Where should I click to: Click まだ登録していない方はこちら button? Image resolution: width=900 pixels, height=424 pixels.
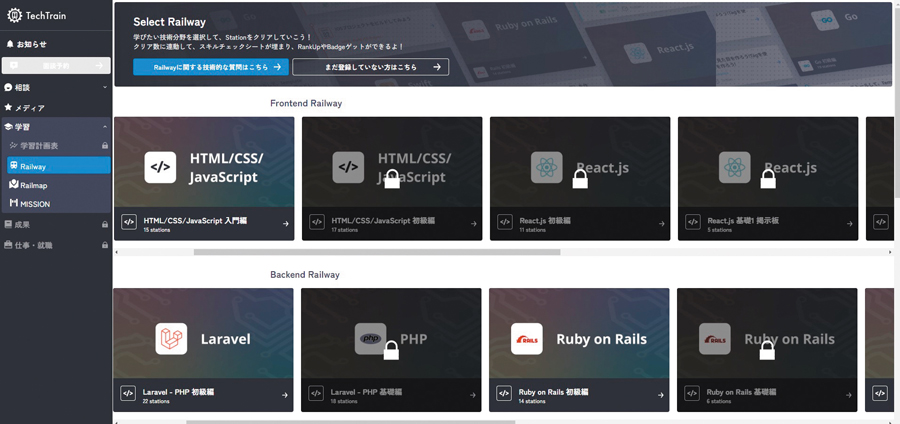[x=370, y=67]
